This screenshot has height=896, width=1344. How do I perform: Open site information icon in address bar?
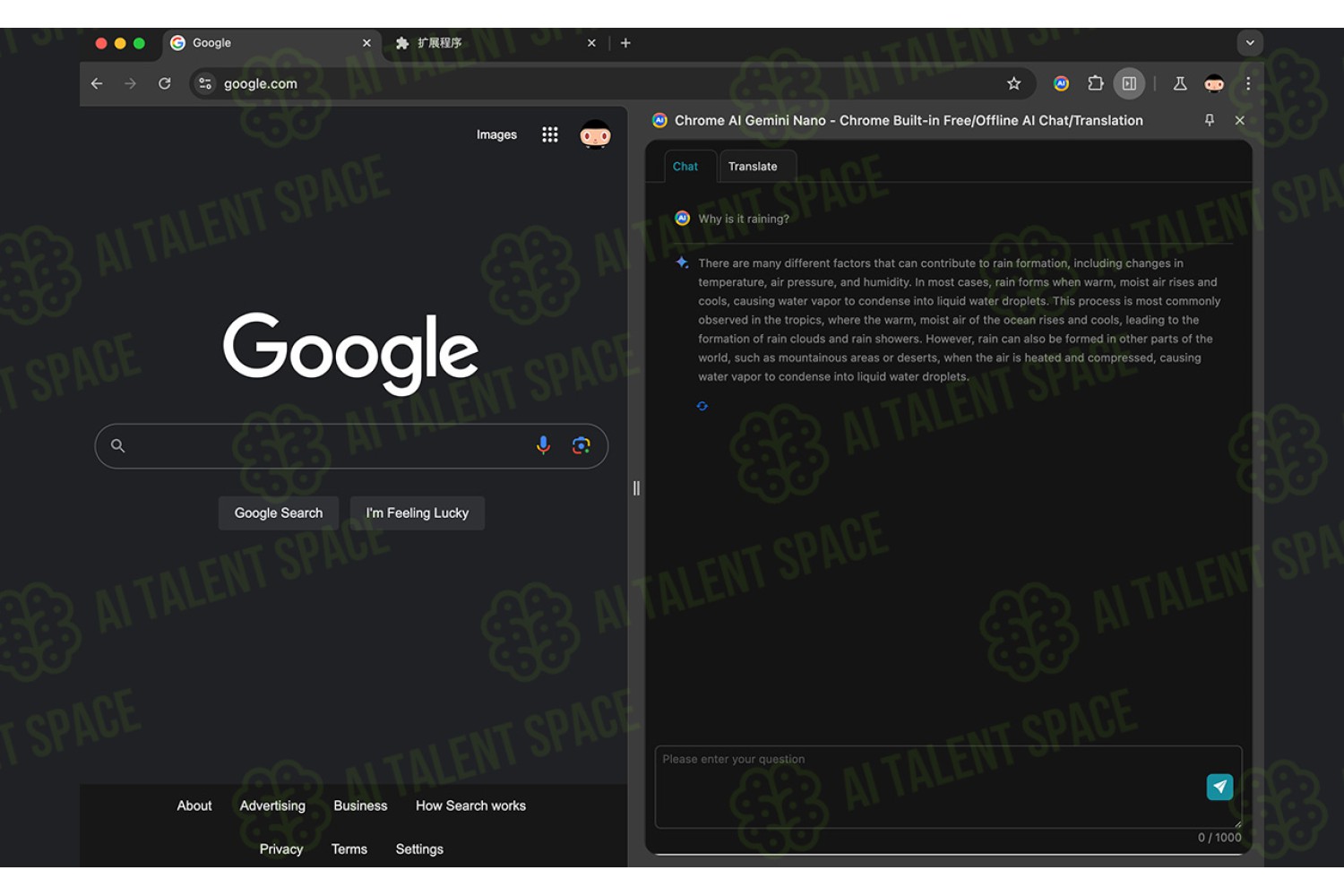(205, 83)
